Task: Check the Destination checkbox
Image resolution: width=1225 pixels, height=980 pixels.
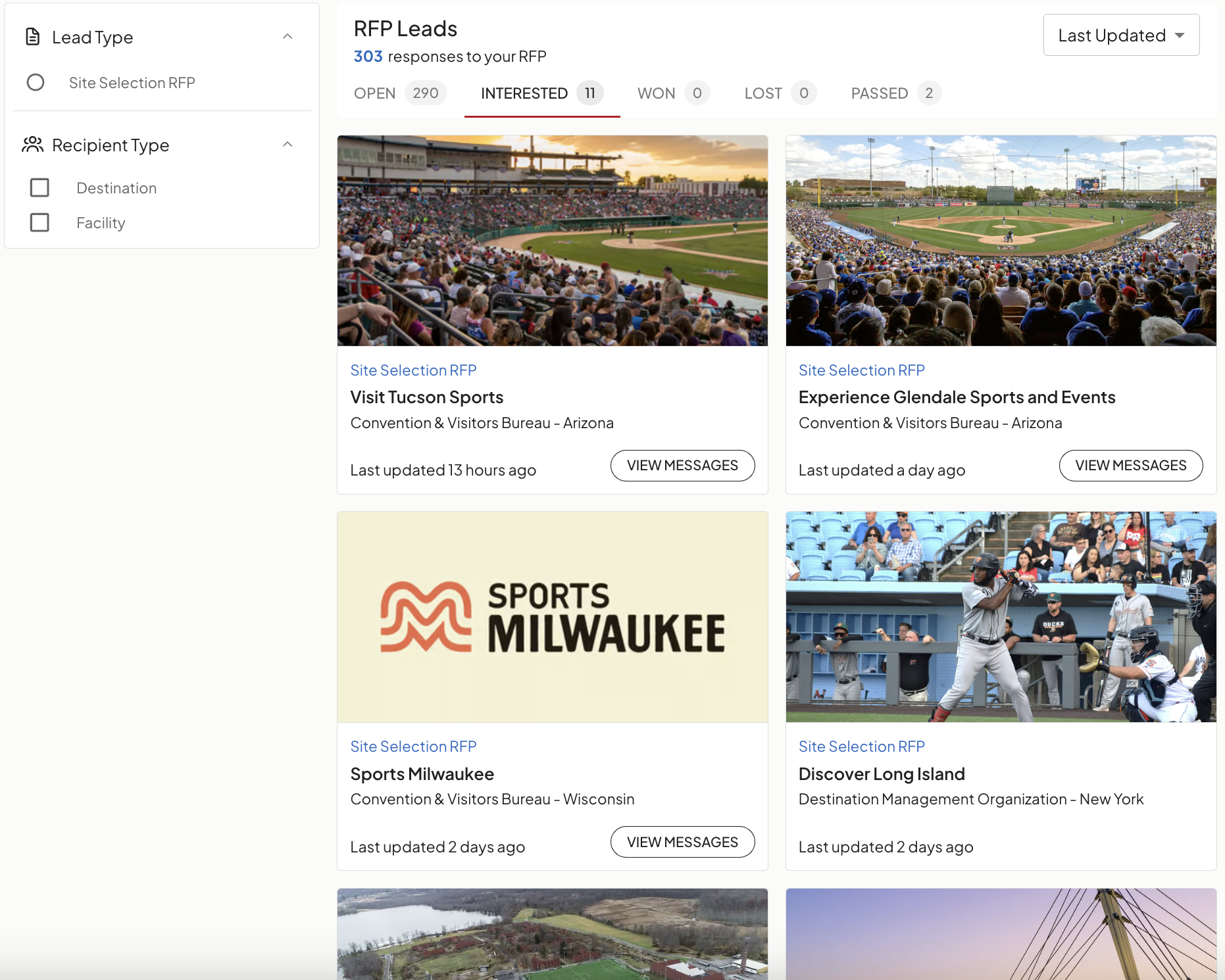Action: (39, 187)
